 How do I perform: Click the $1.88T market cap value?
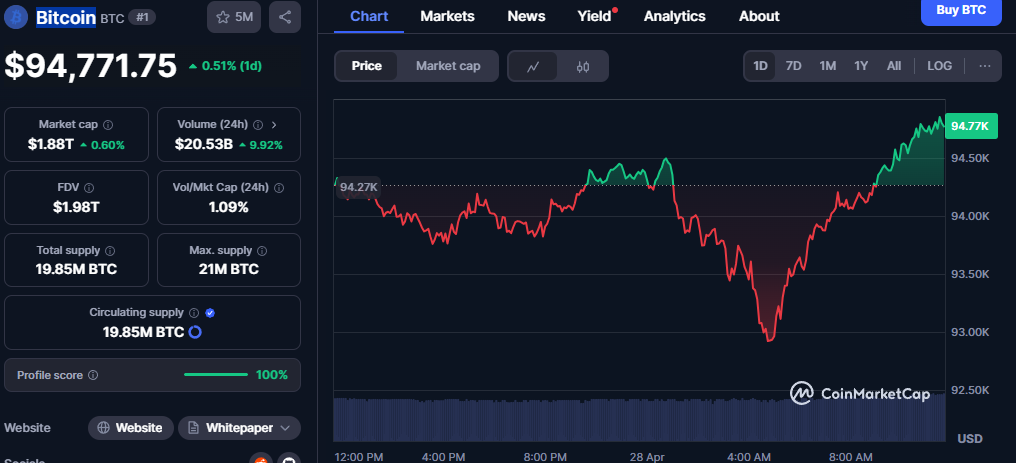51,144
